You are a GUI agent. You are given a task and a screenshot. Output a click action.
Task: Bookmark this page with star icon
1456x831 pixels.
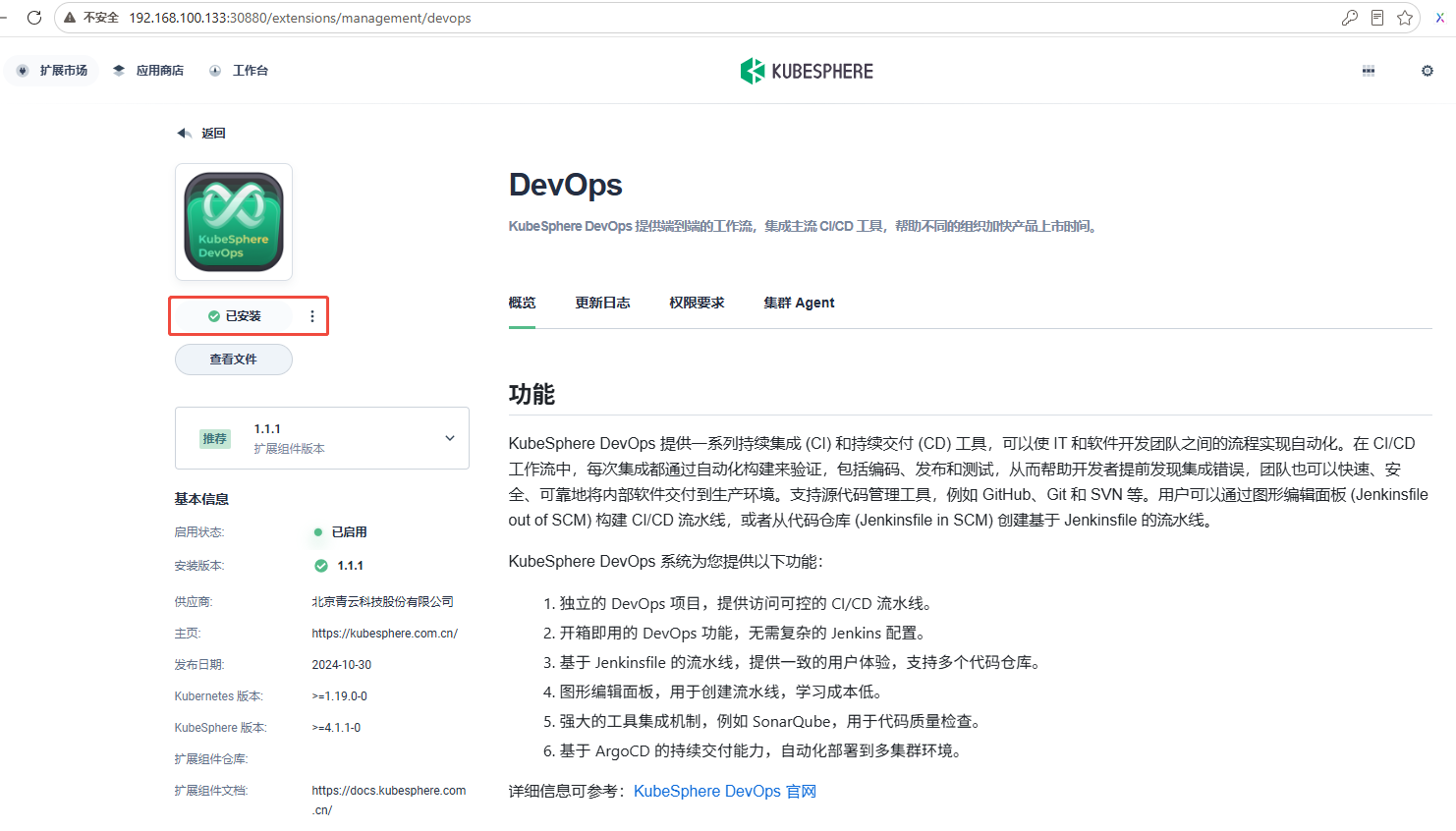tap(1405, 18)
